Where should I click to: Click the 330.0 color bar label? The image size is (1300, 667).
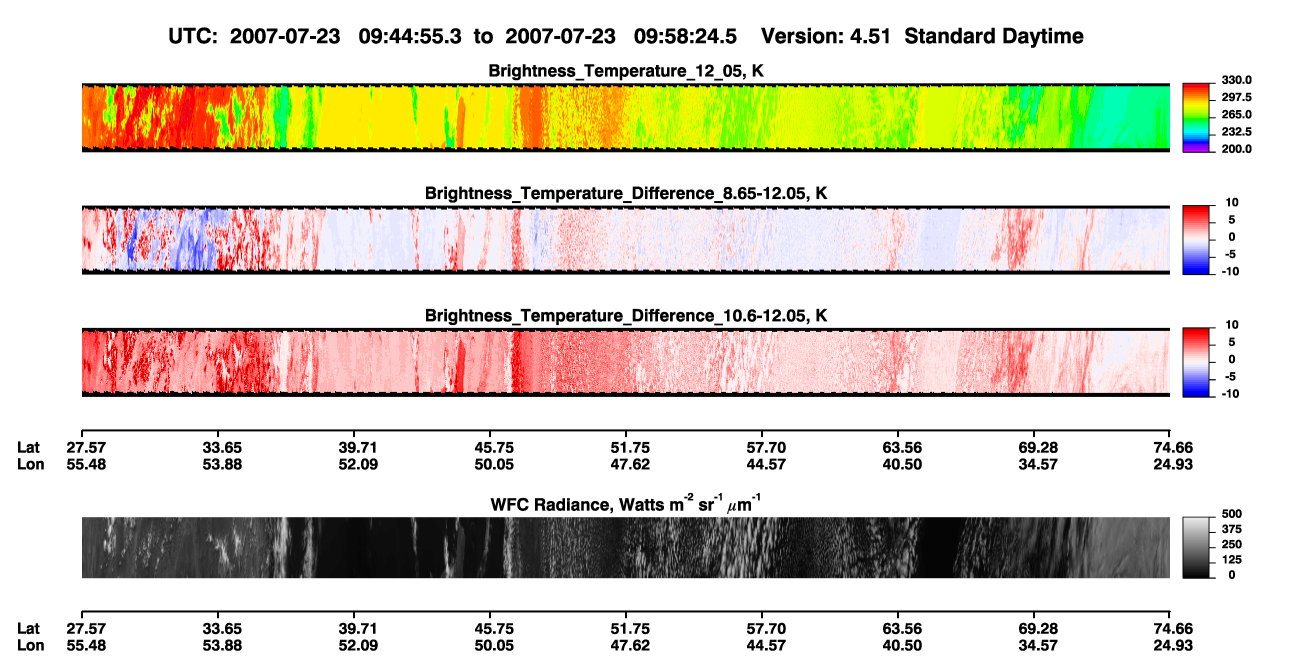tap(1237, 81)
